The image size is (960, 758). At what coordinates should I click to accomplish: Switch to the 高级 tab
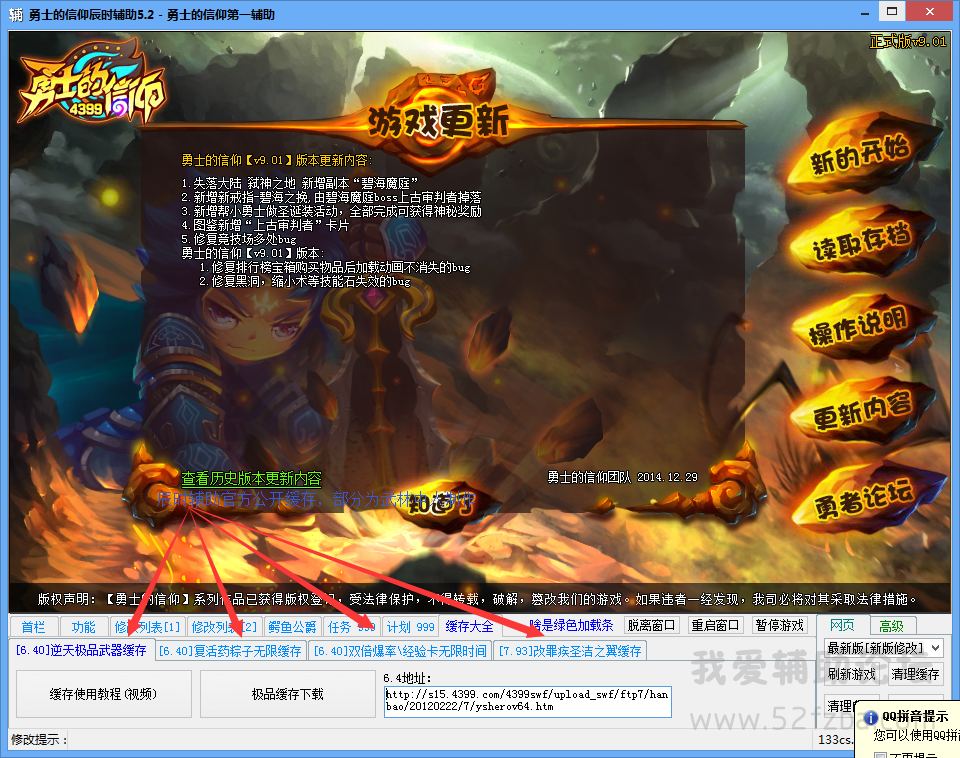pyautogui.click(x=891, y=626)
